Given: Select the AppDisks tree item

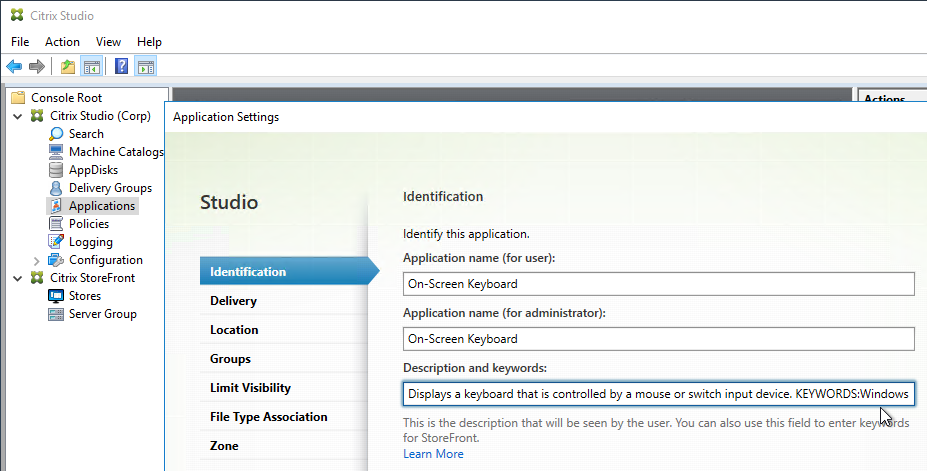Looking at the screenshot, I should coord(93,170).
